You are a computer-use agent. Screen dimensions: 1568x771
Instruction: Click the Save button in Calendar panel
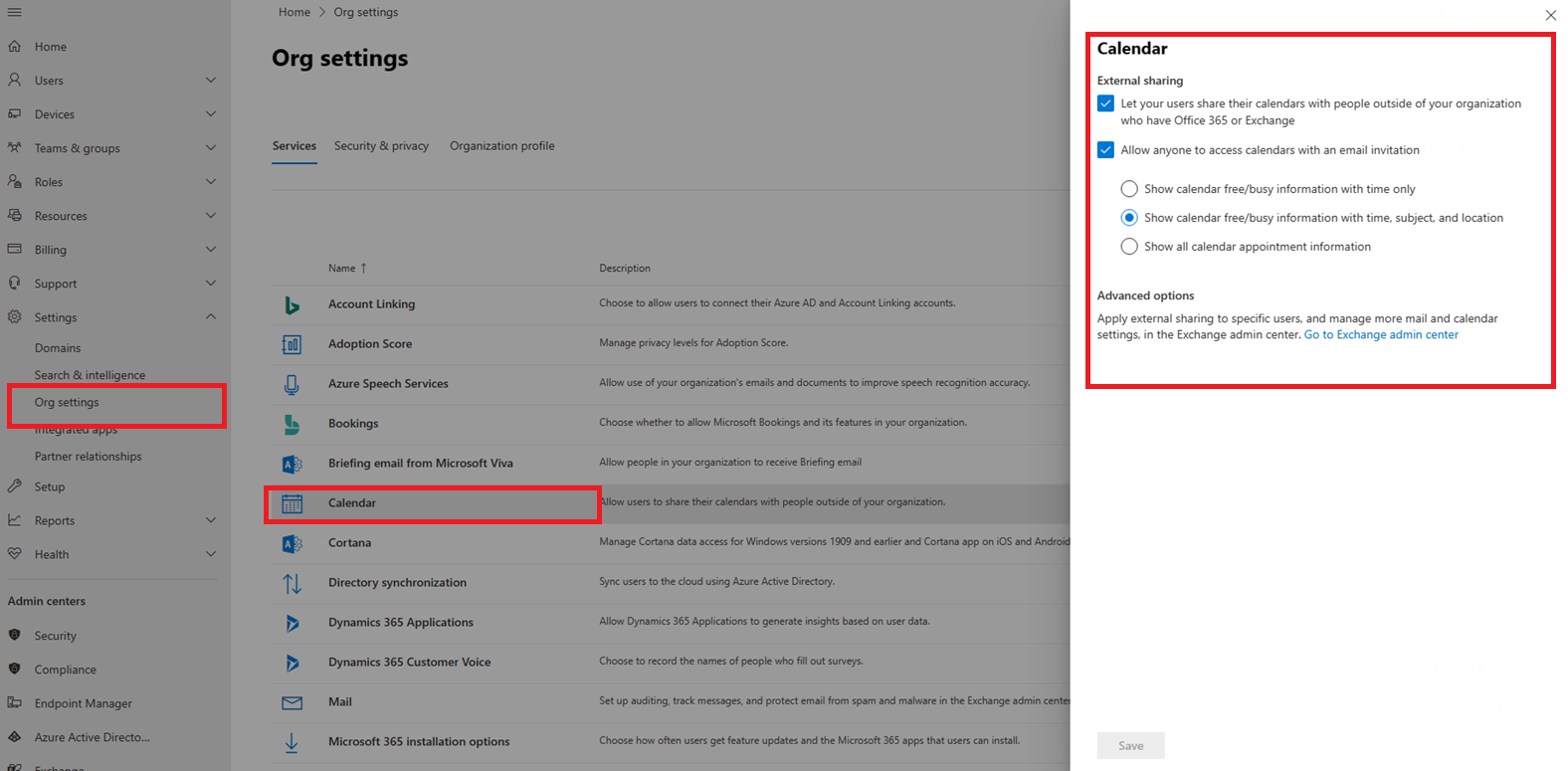pyautogui.click(x=1131, y=746)
